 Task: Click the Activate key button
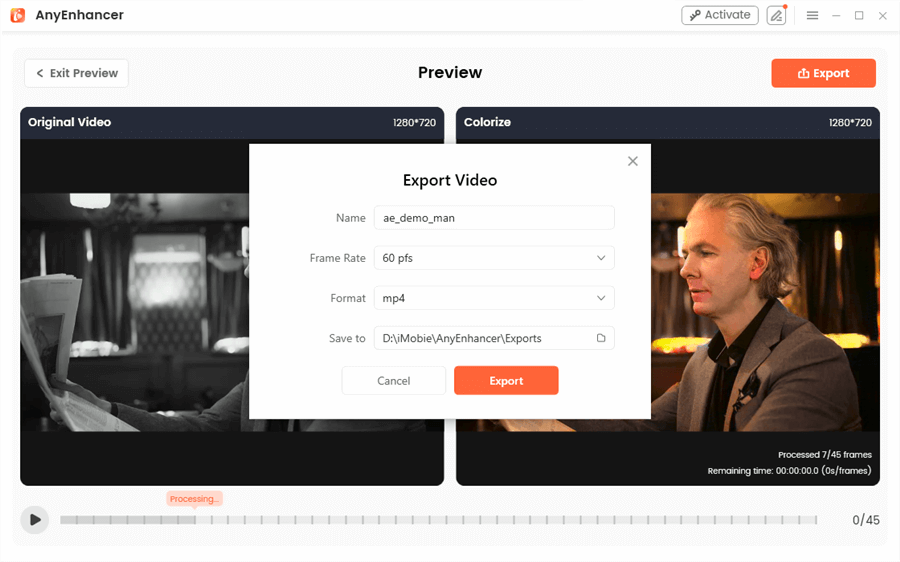(720, 15)
